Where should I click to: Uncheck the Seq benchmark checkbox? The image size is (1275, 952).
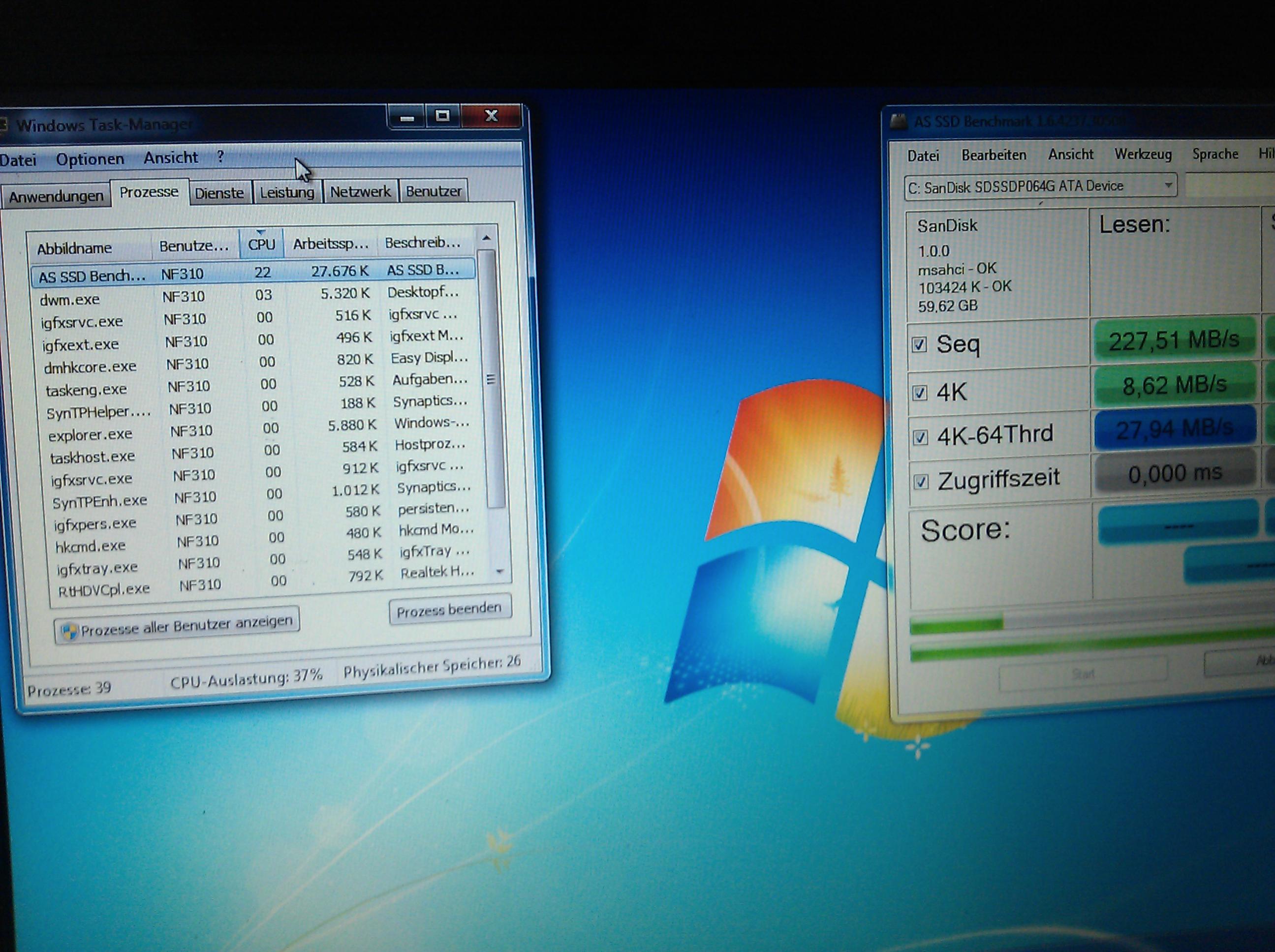[x=919, y=344]
